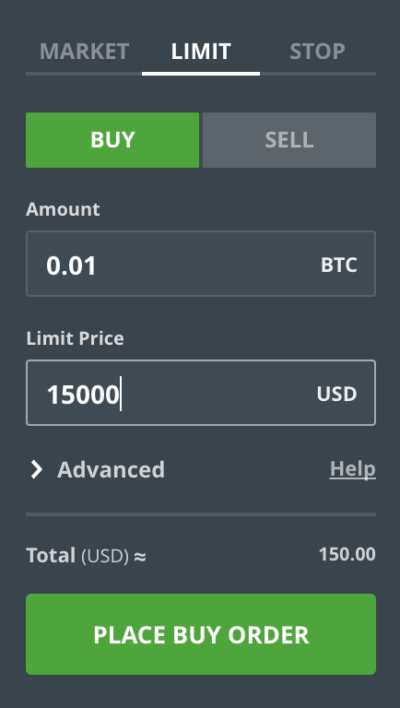
Task: Focus the Limit Price input field
Action: pos(201,393)
